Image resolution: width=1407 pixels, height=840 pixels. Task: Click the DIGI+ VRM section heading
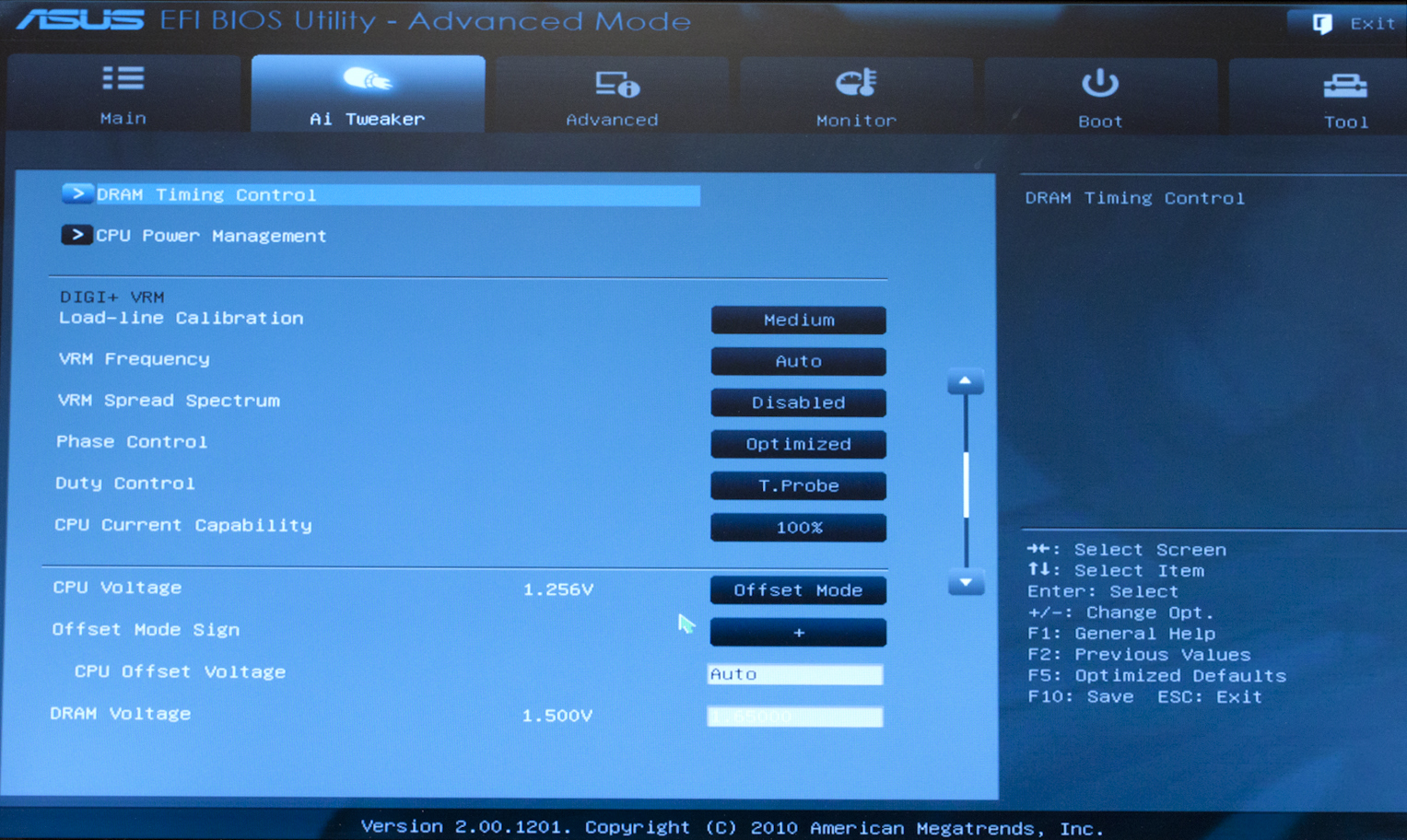[111, 297]
